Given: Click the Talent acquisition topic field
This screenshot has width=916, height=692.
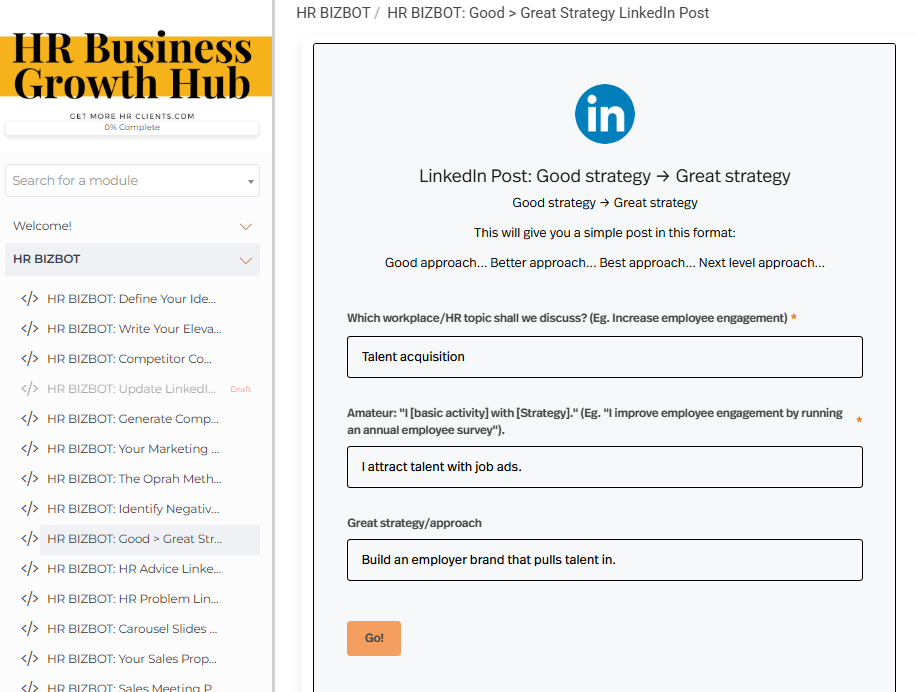Looking at the screenshot, I should click(605, 357).
